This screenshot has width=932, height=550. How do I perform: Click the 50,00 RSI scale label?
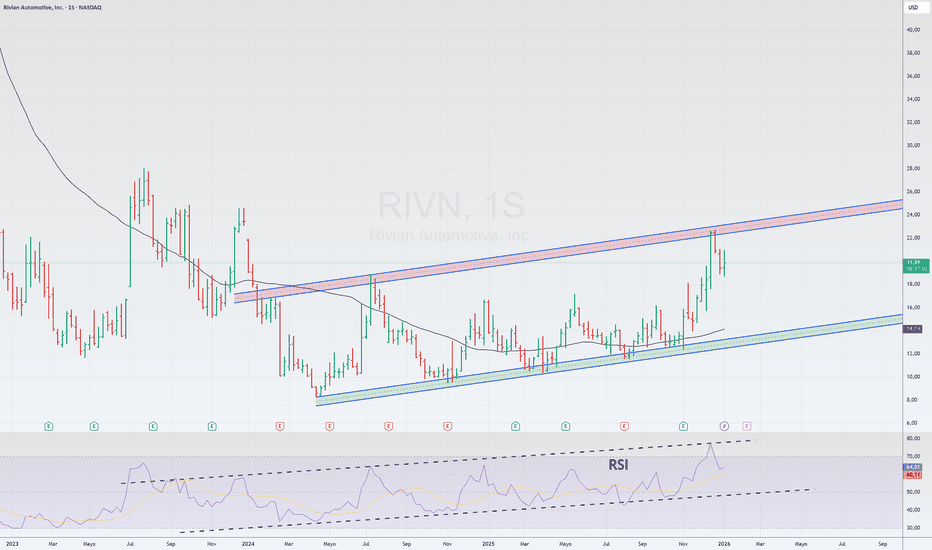pos(913,492)
